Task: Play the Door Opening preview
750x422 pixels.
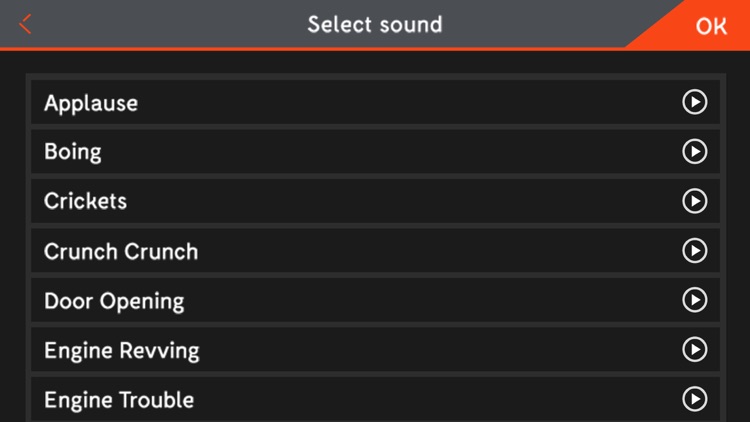Action: pyautogui.click(x=695, y=300)
